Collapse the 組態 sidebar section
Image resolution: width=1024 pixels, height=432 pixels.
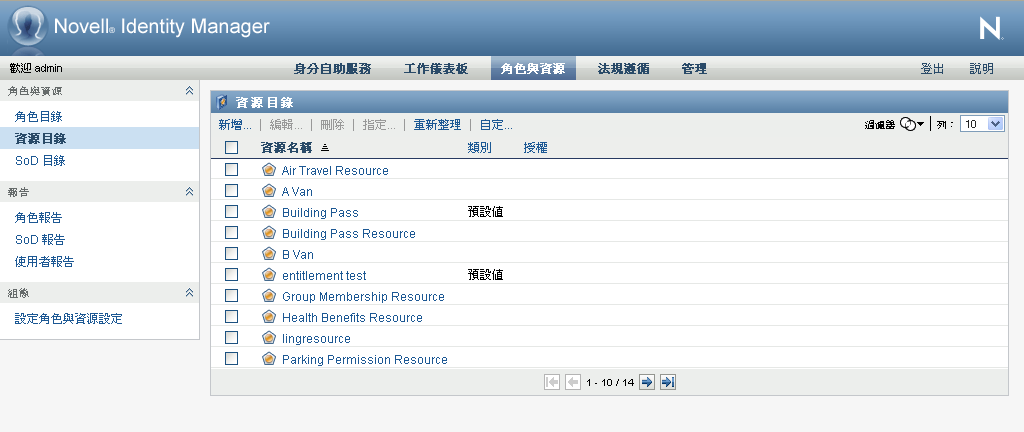(189, 293)
